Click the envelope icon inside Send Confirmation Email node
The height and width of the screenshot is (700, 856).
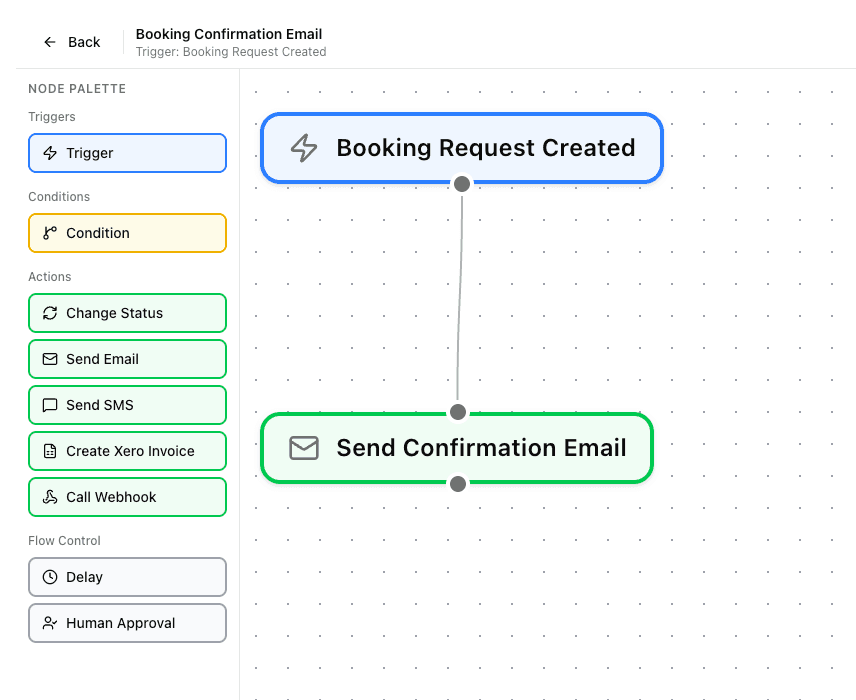[x=303, y=448]
